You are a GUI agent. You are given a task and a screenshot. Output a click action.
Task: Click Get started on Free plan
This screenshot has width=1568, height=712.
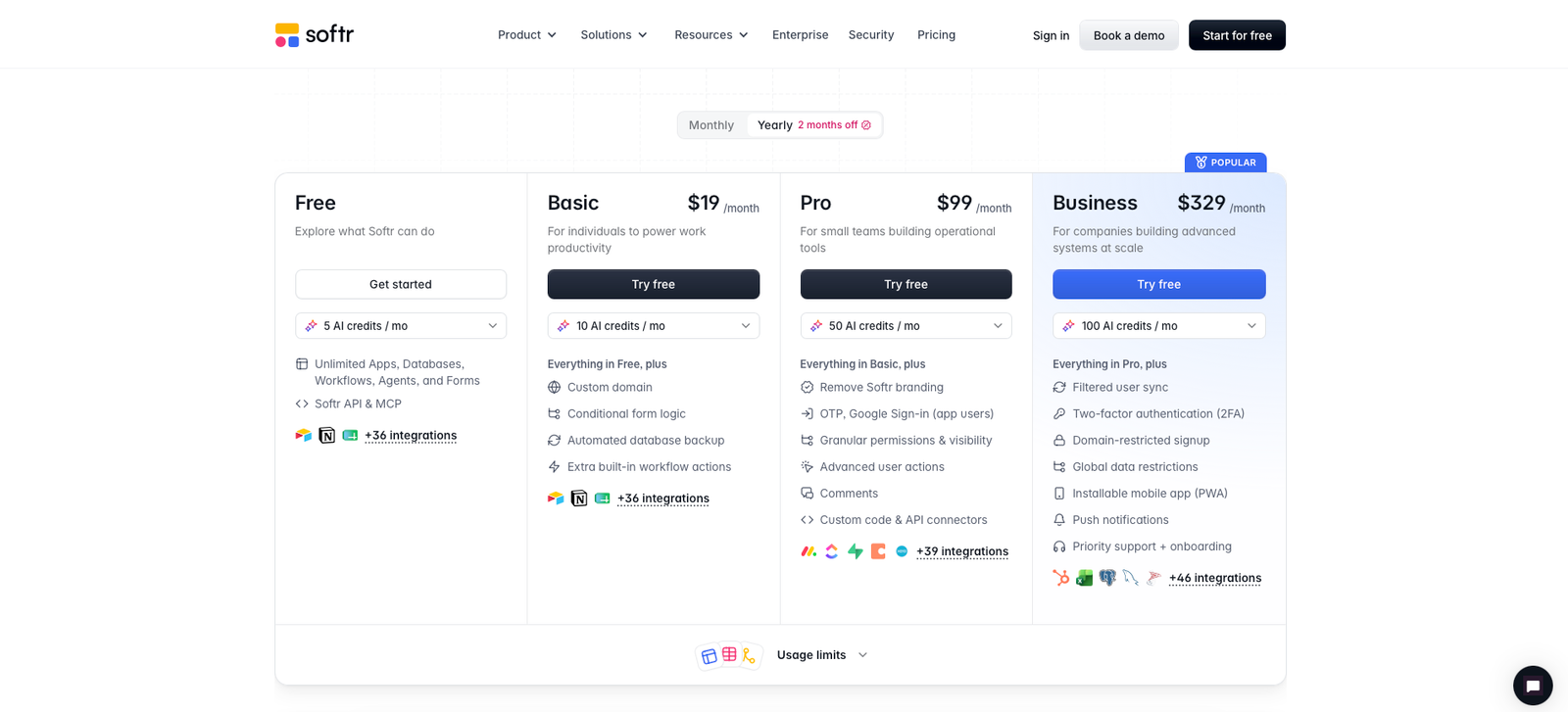click(x=401, y=284)
